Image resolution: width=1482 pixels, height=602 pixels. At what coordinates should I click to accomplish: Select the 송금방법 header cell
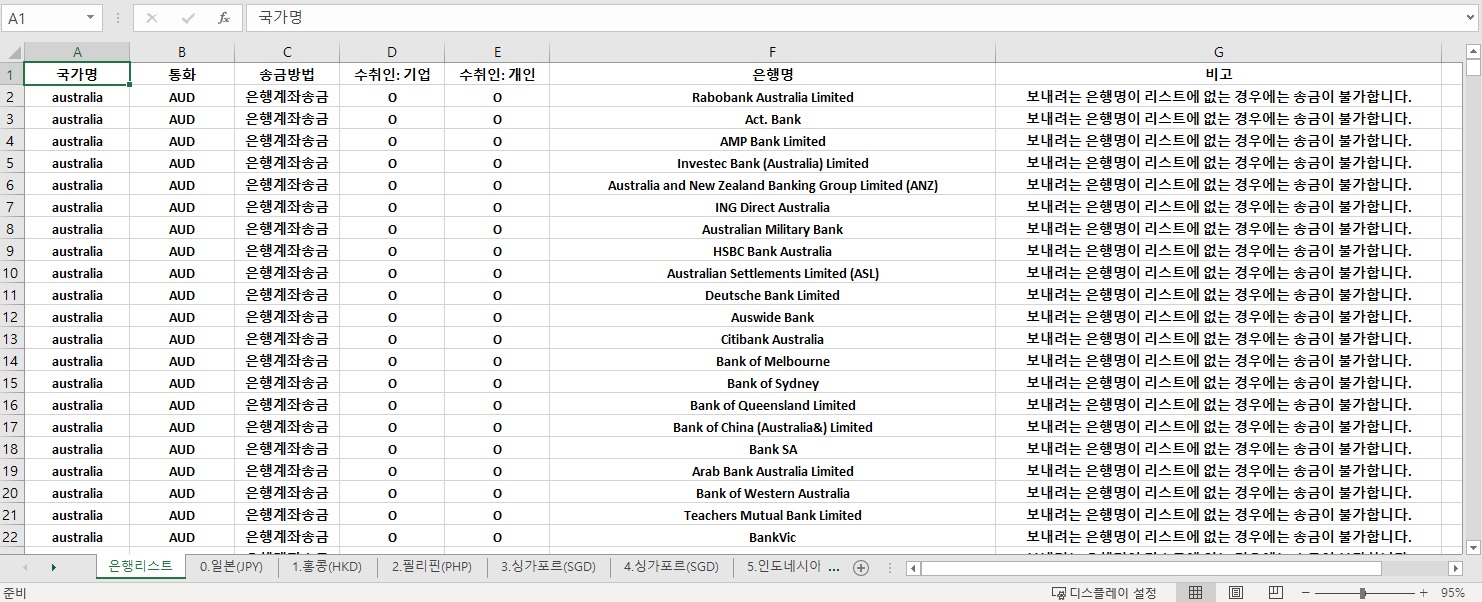pyautogui.click(x=287, y=74)
